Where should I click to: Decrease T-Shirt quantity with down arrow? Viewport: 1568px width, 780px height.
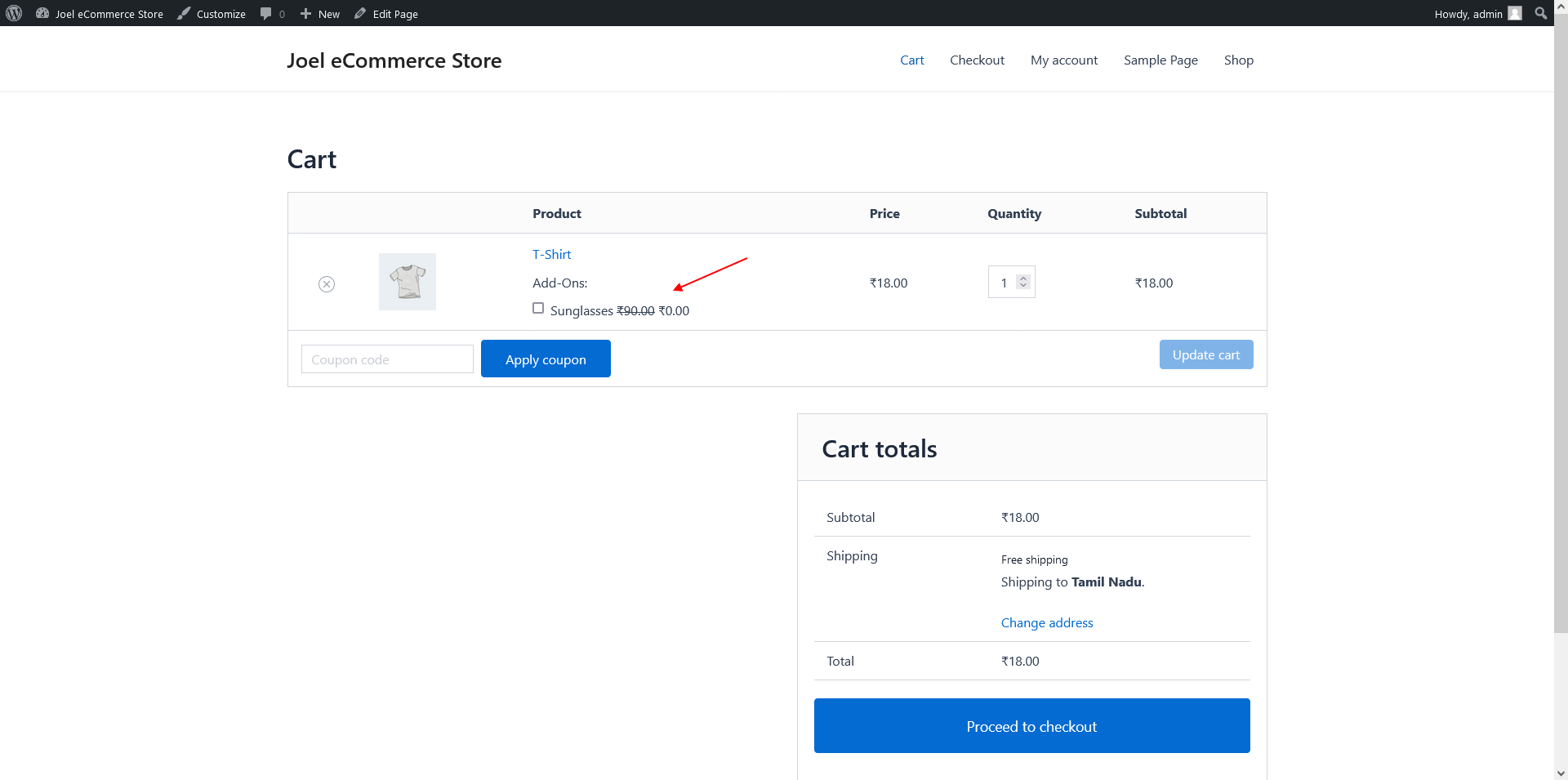1023,286
